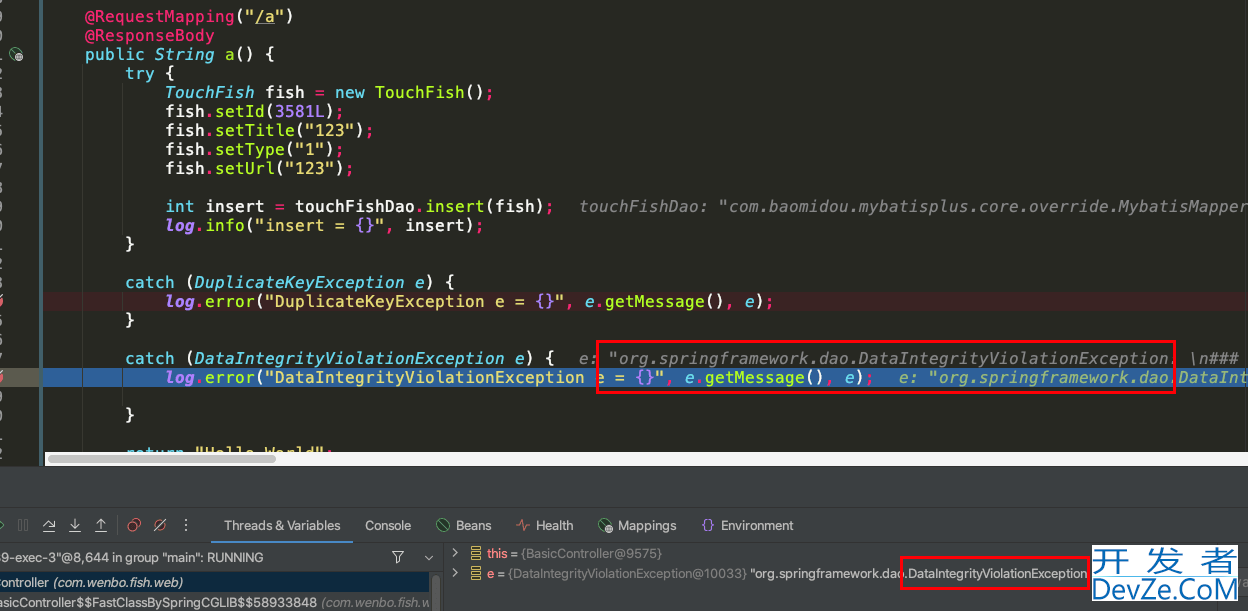
Task: Click the 'log.info("insert = {}", insert);' line
Action: click(324, 225)
